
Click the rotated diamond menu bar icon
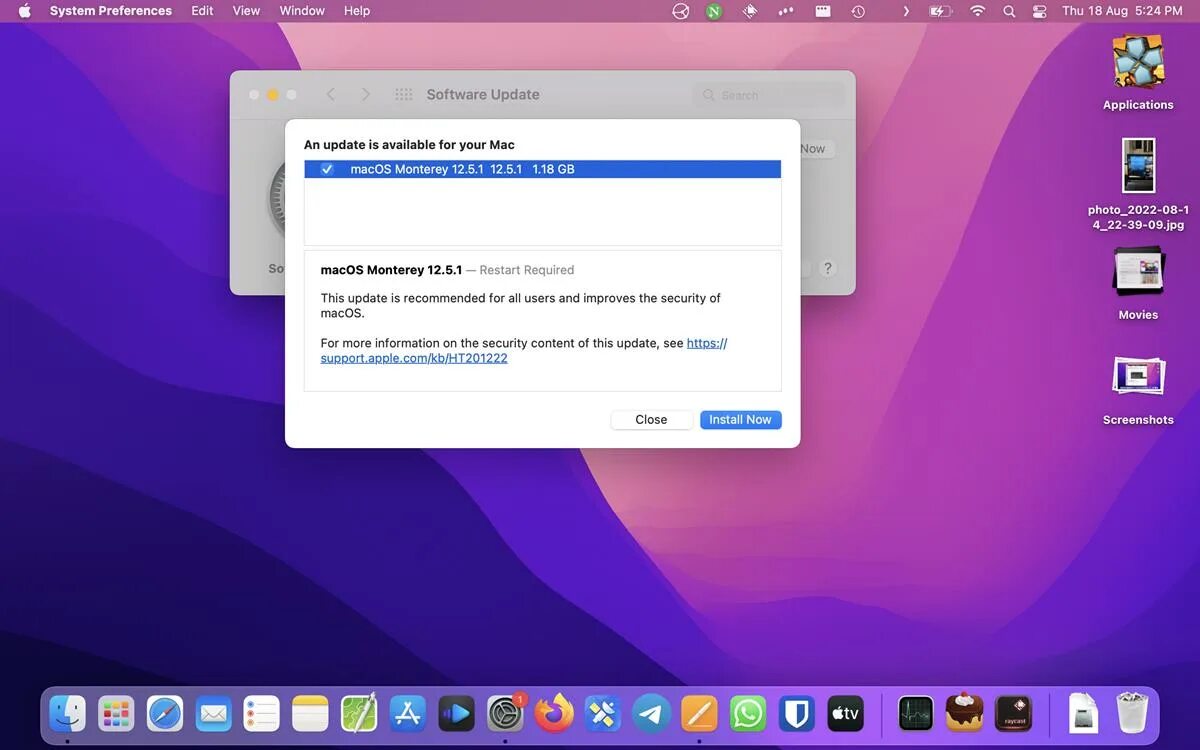coord(750,11)
